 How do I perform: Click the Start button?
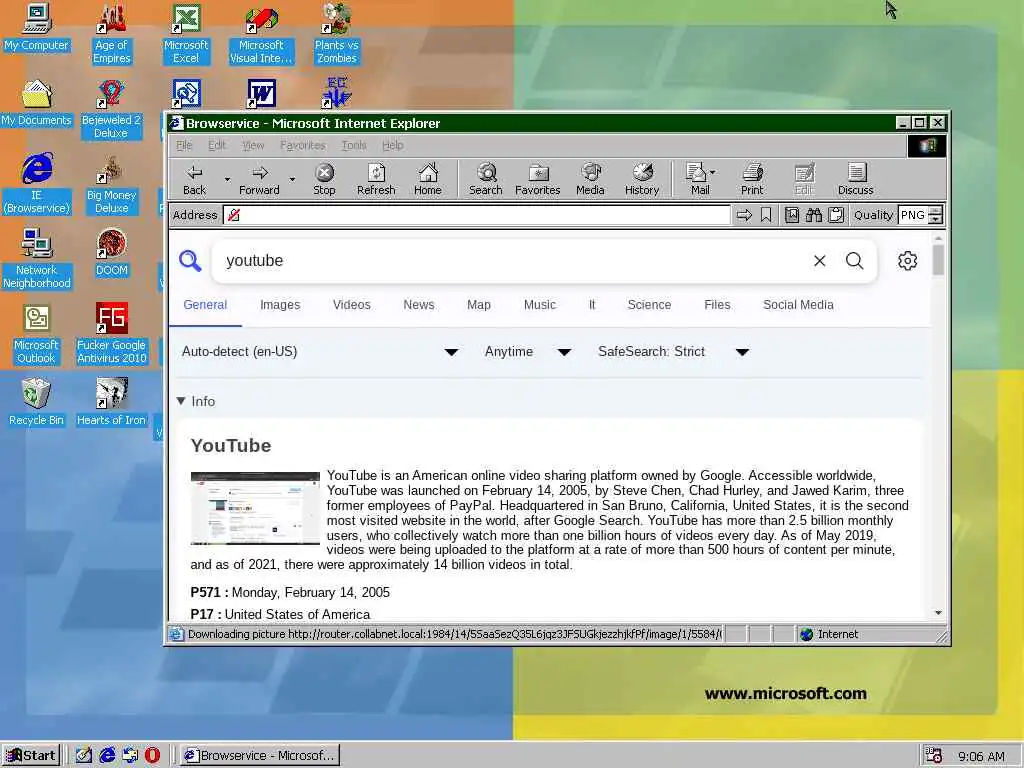click(31, 756)
